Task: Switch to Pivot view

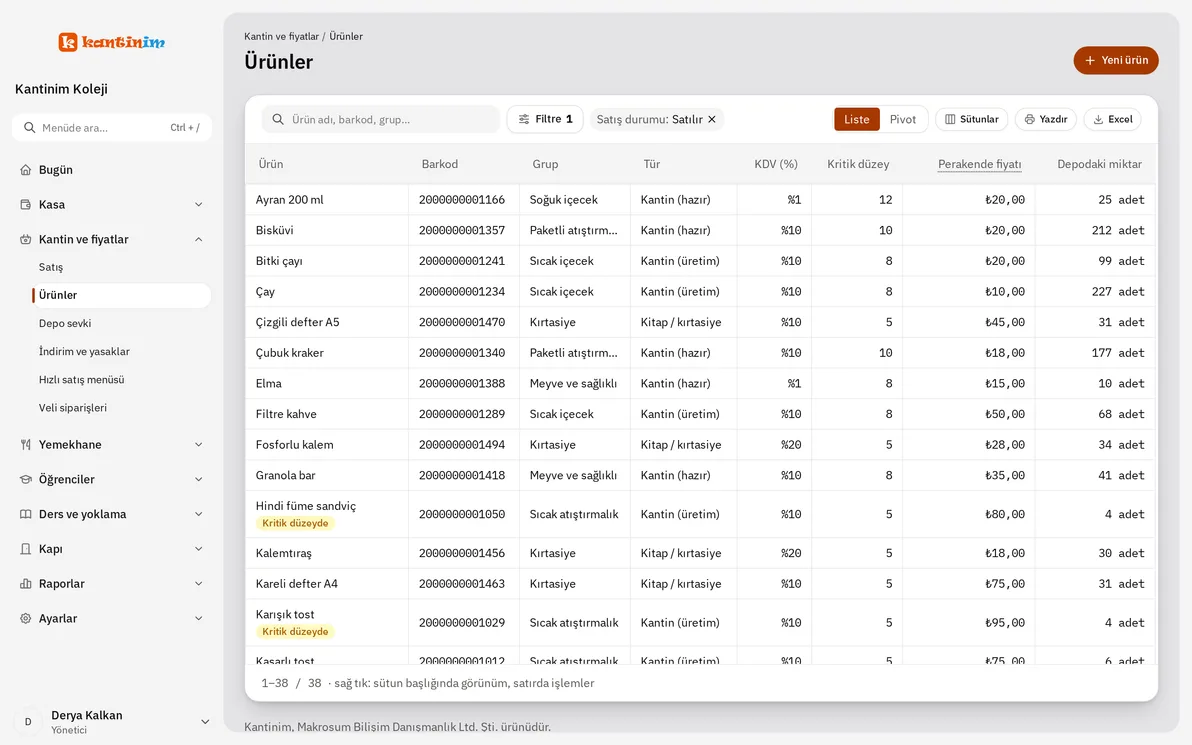Action: [903, 119]
